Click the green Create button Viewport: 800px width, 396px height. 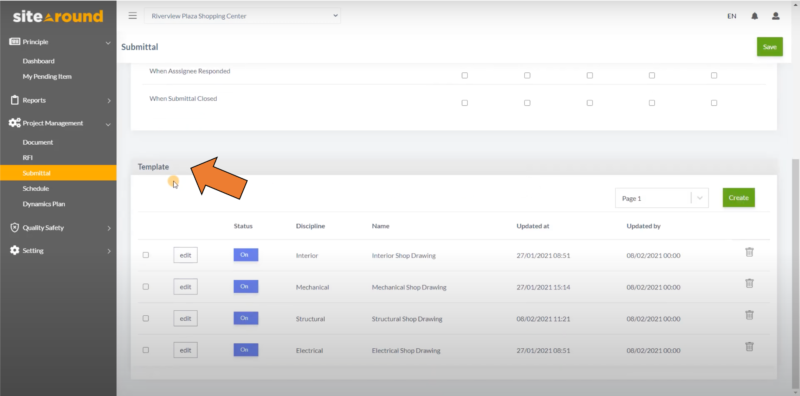pyautogui.click(x=738, y=197)
